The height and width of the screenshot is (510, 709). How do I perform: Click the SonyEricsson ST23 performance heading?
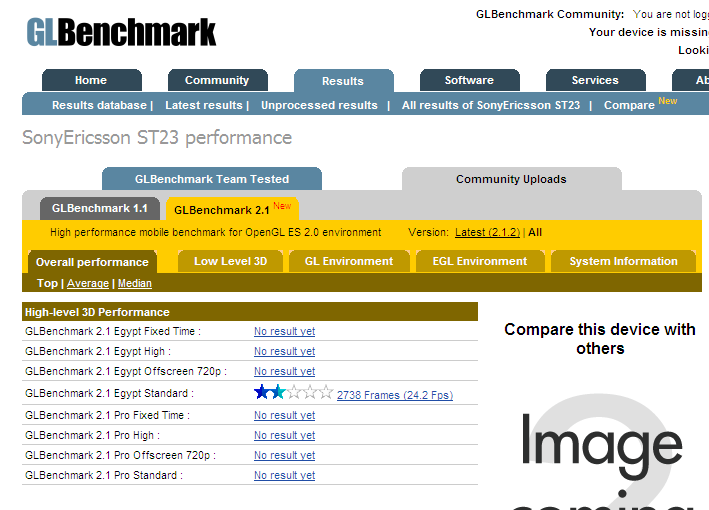157,138
